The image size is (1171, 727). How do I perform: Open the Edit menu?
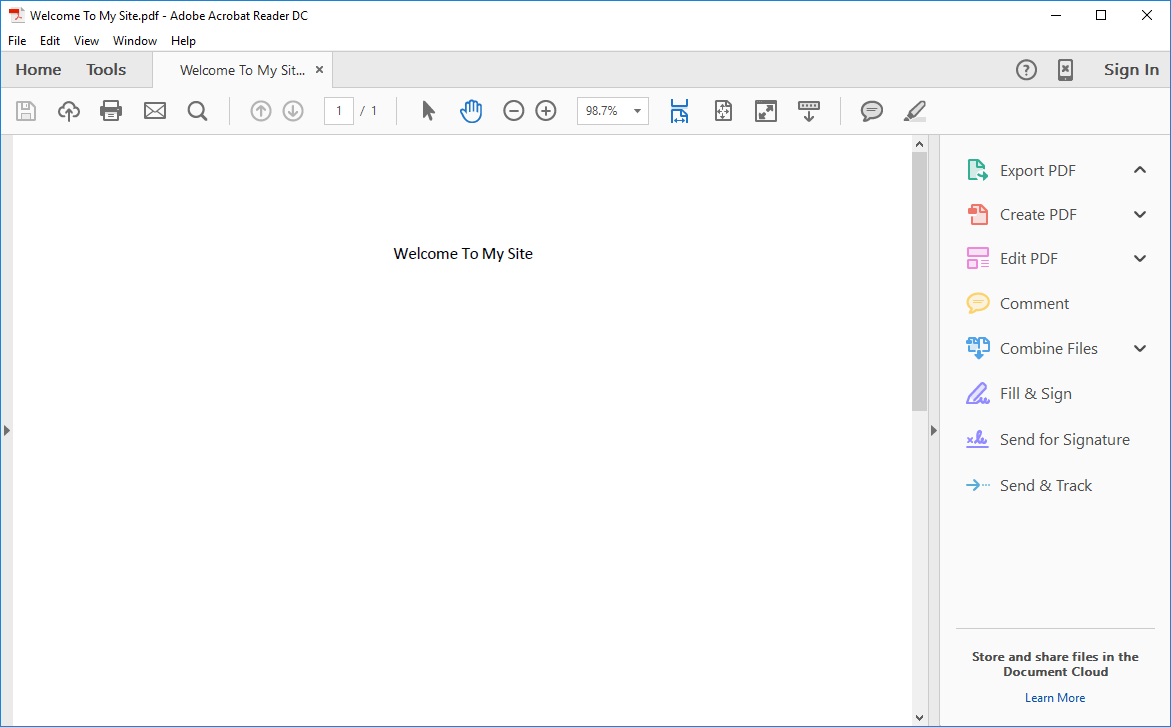click(49, 40)
